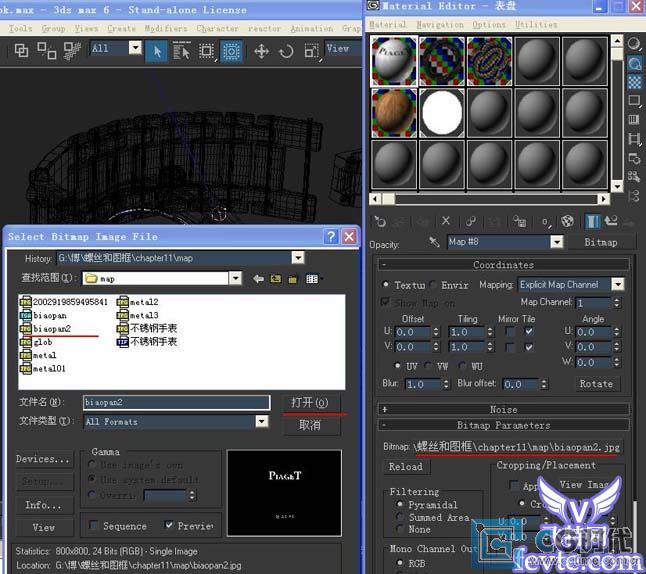Toggle U Tile checkbox
Viewport: 646px width, 574px height.
pyautogui.click(x=529, y=331)
